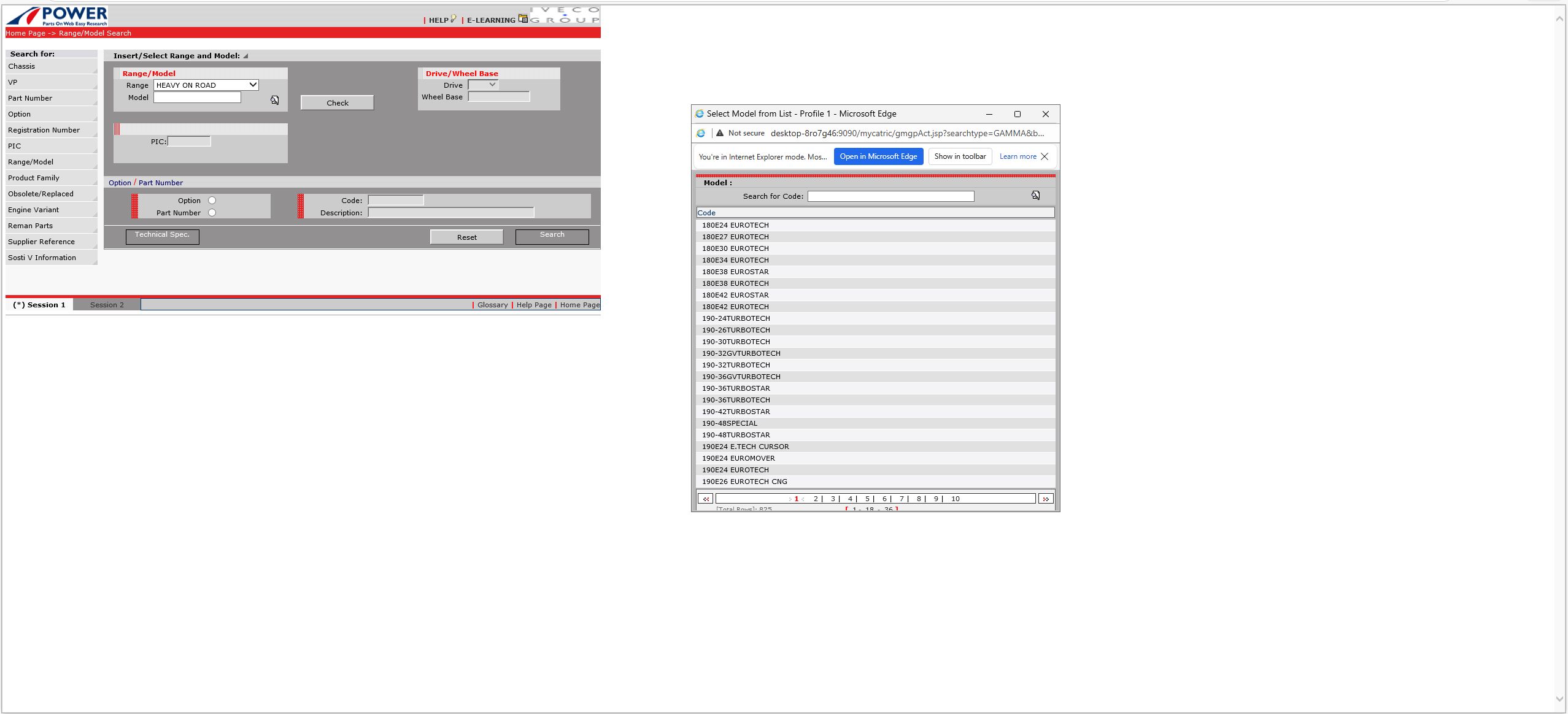The image size is (1568, 714).
Task: Go to first page arrow in popup
Action: [705, 499]
